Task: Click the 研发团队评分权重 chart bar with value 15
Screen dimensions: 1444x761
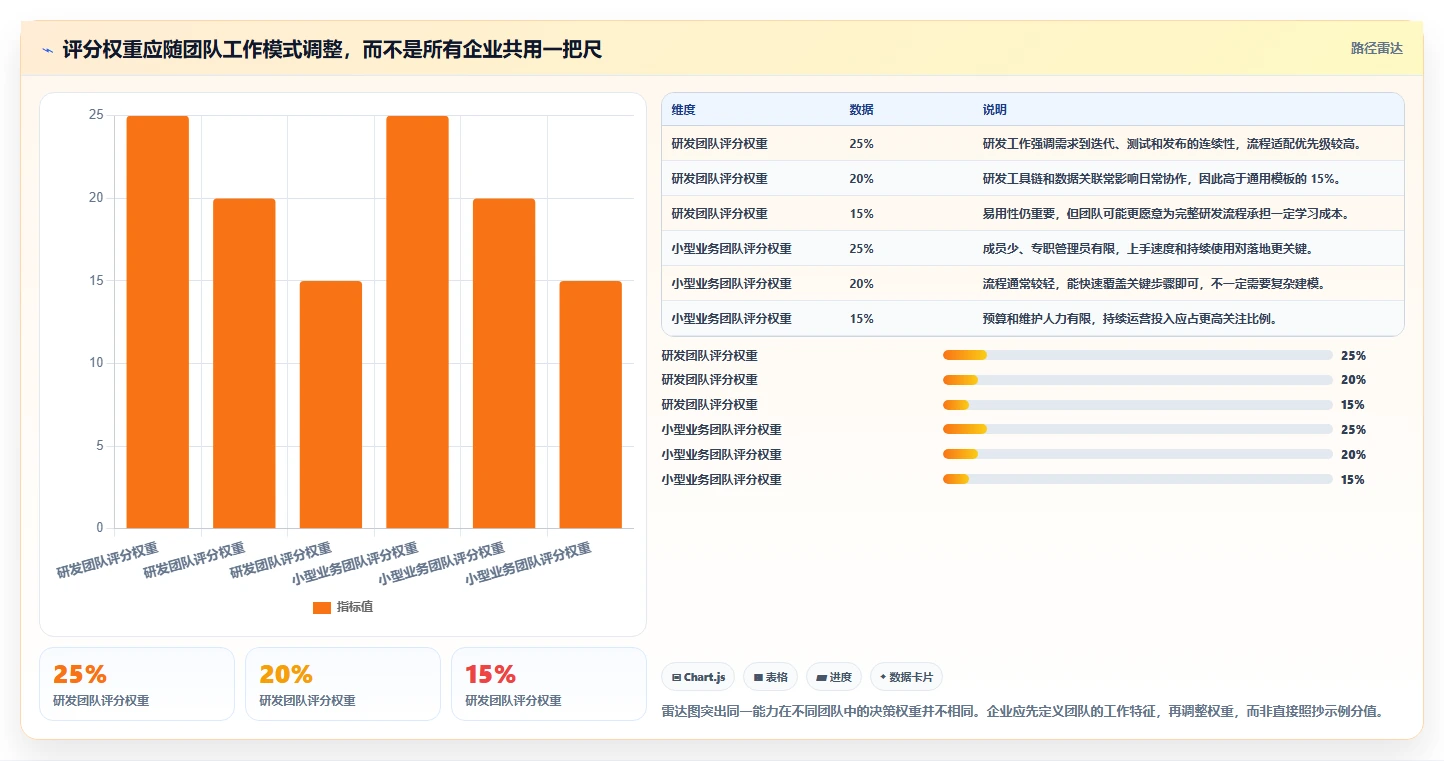Action: click(x=331, y=405)
